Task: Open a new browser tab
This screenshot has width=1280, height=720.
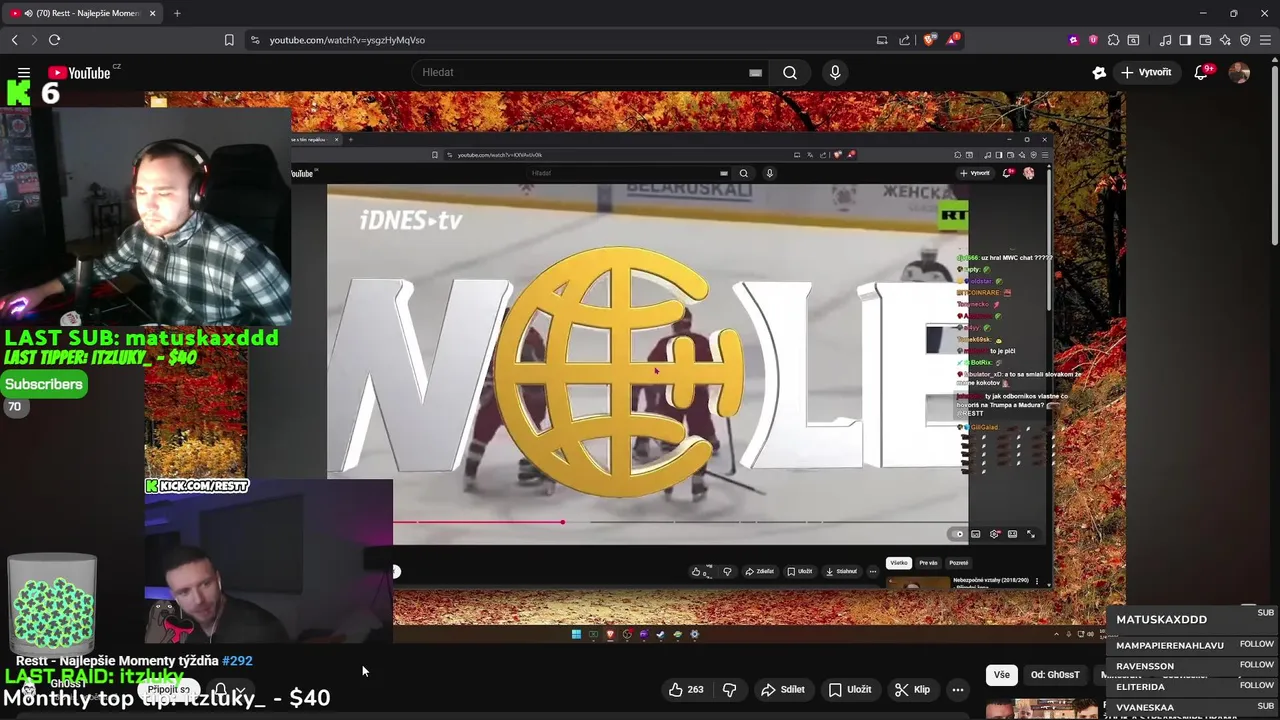Action: 177,13
